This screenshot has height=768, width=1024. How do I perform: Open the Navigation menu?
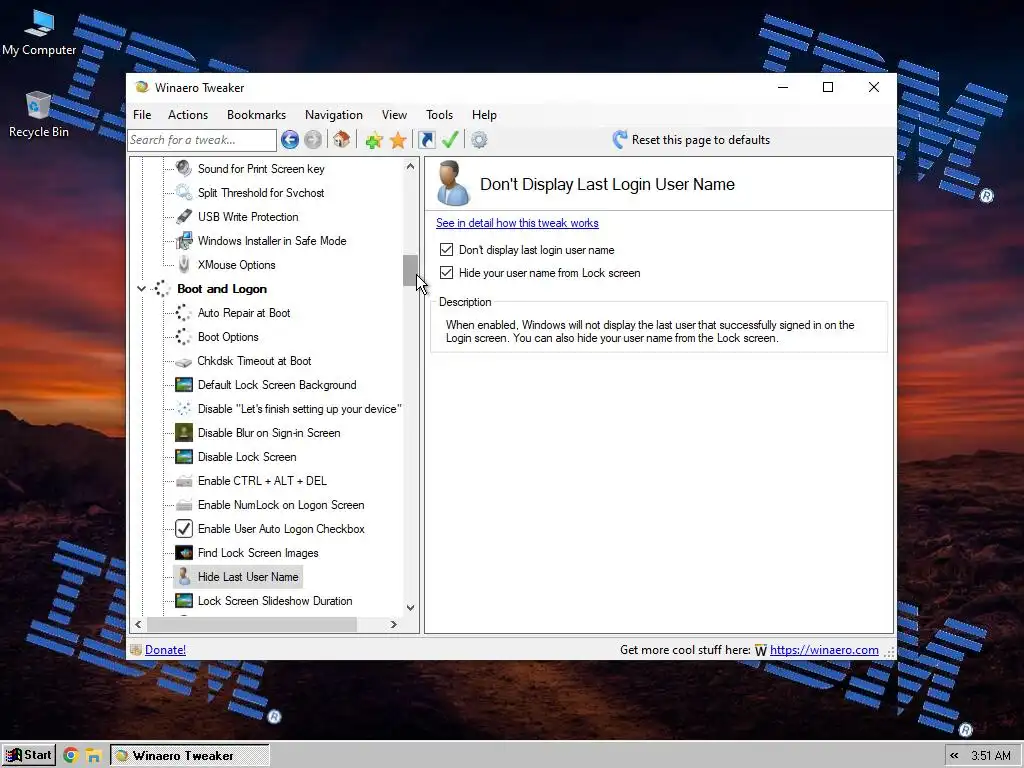click(x=334, y=115)
